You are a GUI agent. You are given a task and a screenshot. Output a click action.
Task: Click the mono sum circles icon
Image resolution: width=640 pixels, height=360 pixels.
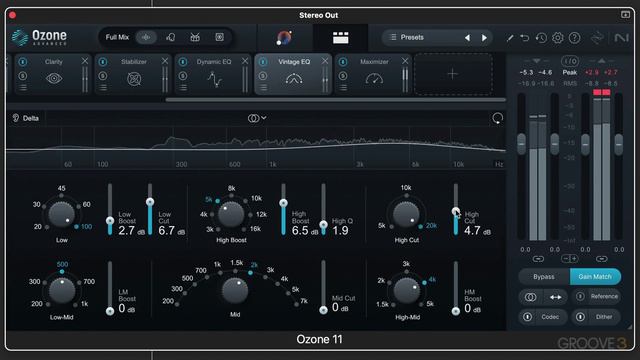[x=530, y=297]
